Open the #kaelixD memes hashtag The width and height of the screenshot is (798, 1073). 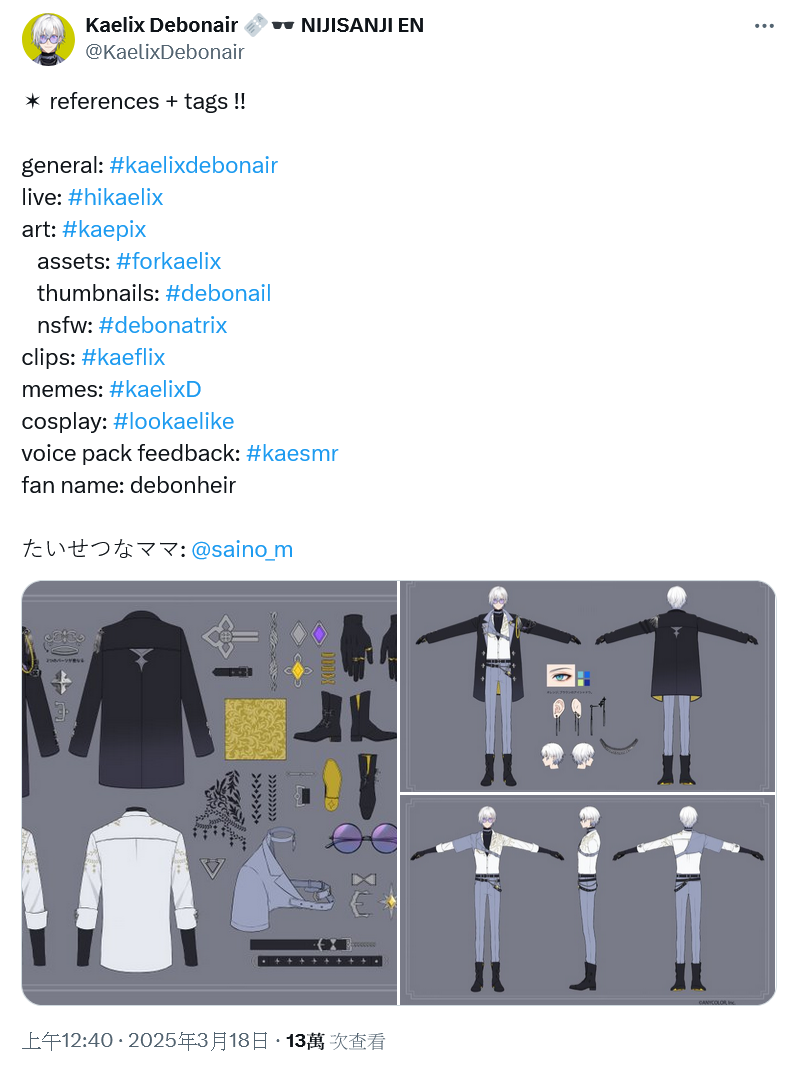pyautogui.click(x=155, y=389)
